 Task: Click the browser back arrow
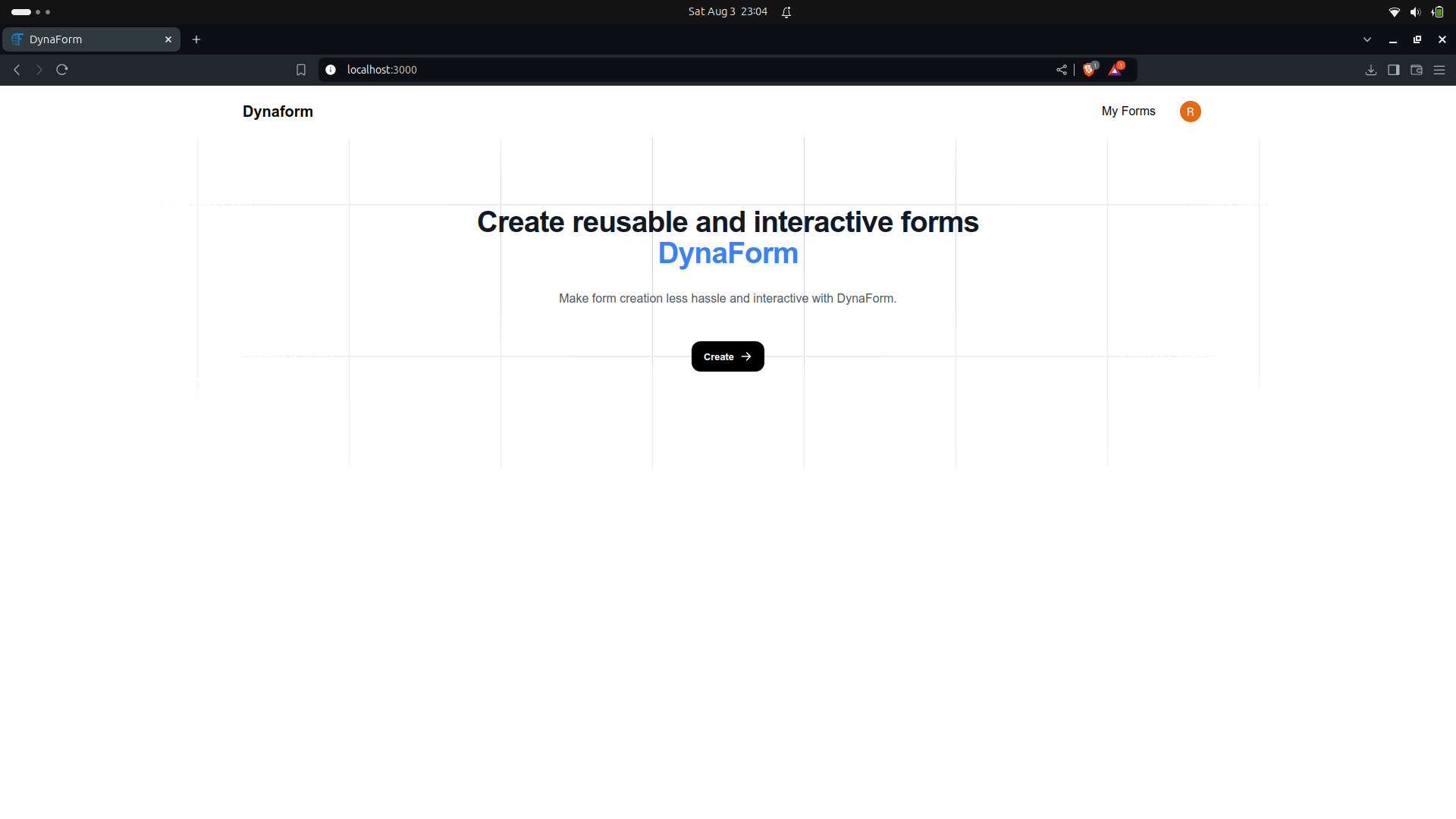point(17,70)
